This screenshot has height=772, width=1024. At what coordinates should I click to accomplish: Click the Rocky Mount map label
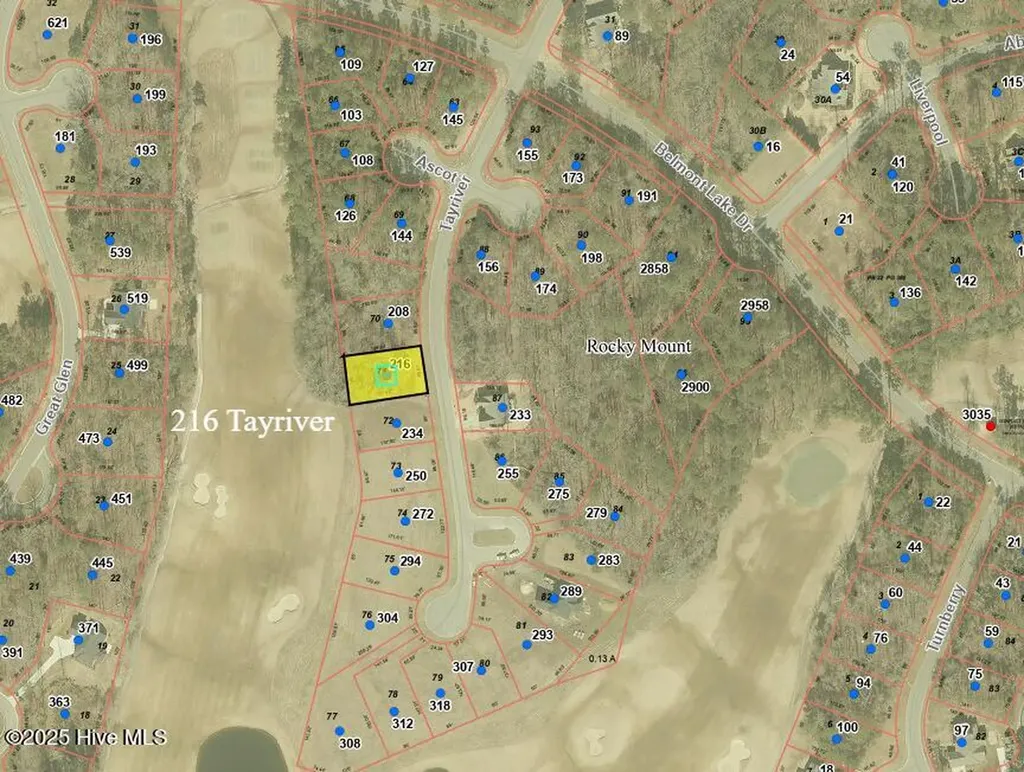[x=638, y=346]
